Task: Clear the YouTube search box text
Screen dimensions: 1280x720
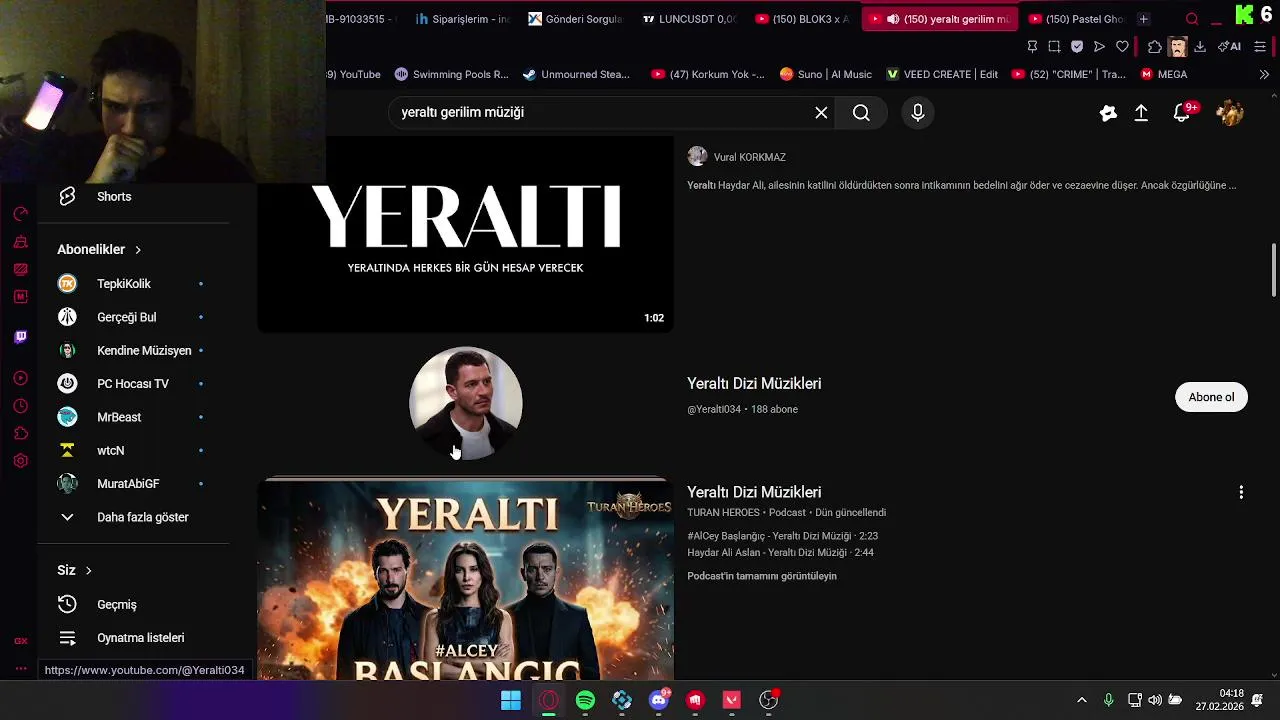Action: (x=821, y=113)
